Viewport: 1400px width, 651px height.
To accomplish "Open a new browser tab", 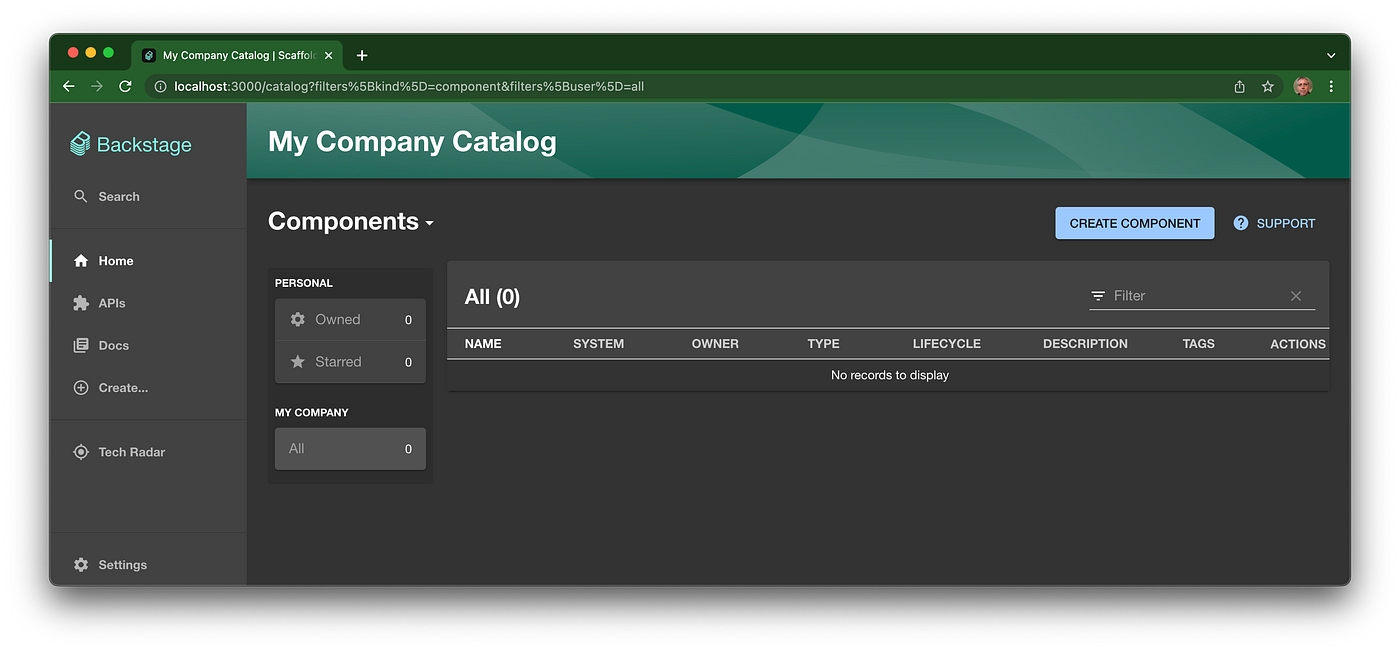I will [362, 55].
